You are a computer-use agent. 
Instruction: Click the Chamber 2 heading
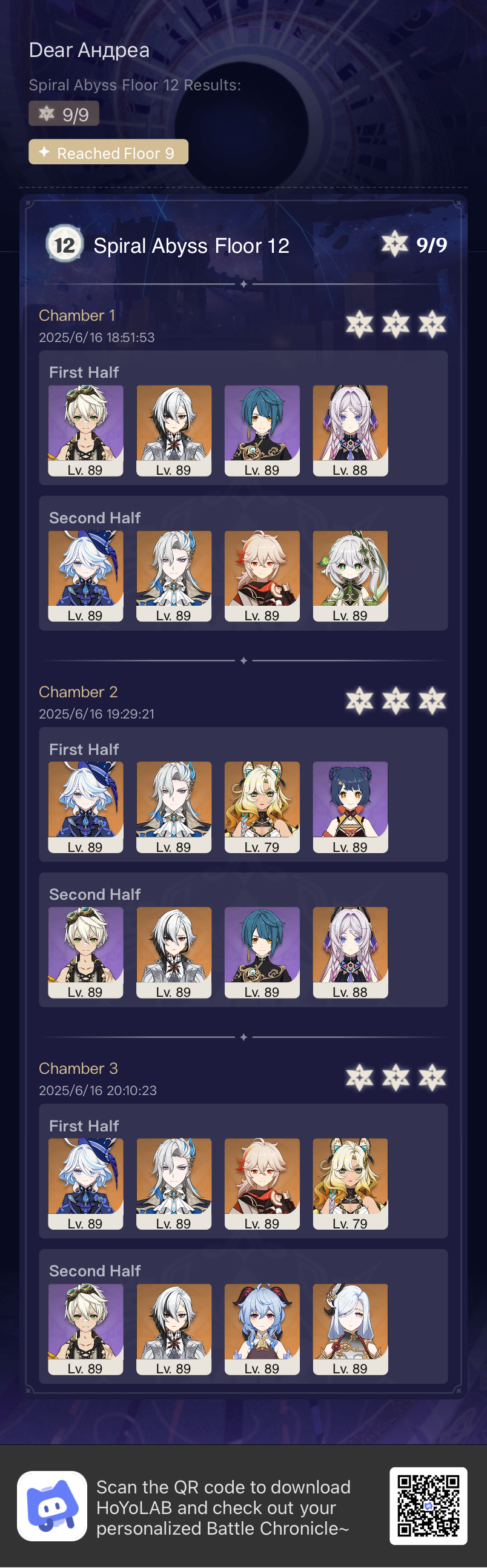[x=78, y=692]
